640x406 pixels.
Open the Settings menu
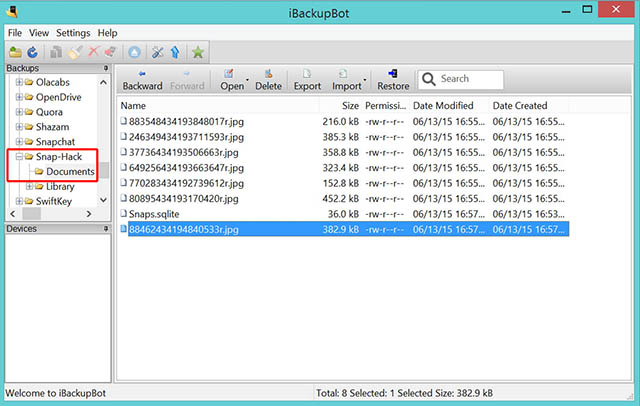click(x=73, y=33)
